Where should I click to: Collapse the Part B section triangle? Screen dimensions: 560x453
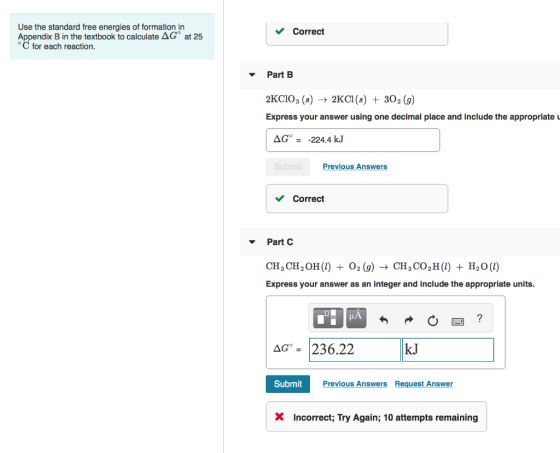252,75
